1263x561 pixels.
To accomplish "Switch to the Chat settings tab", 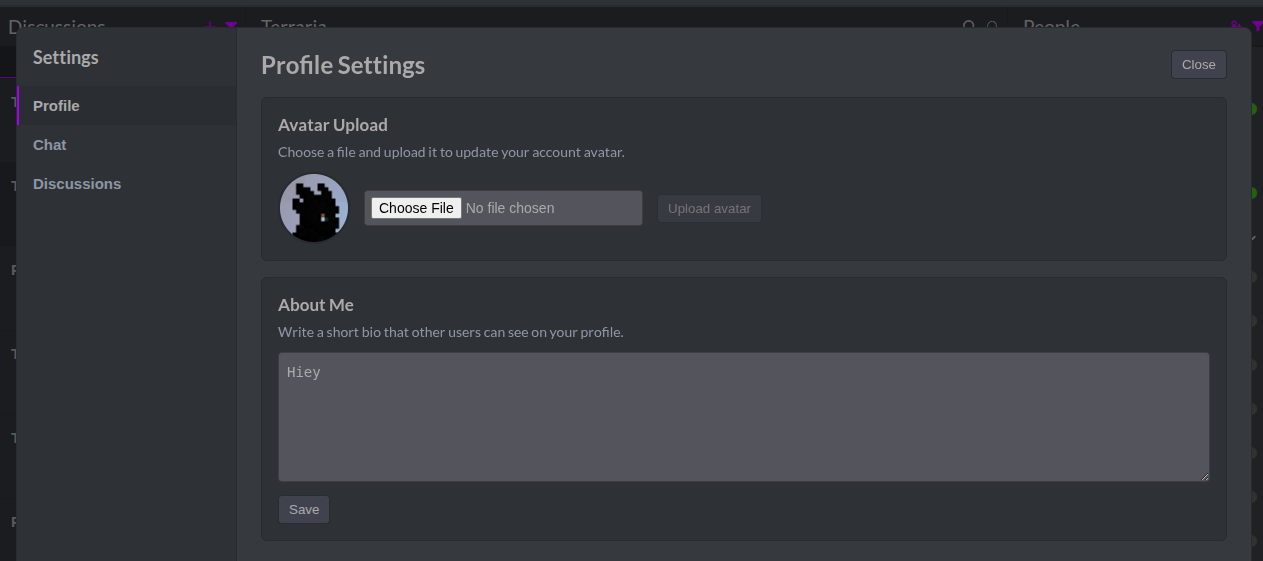I will pos(50,145).
